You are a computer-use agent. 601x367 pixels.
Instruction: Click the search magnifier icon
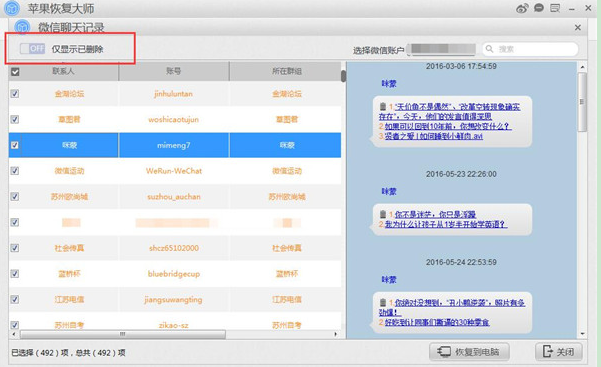point(489,49)
